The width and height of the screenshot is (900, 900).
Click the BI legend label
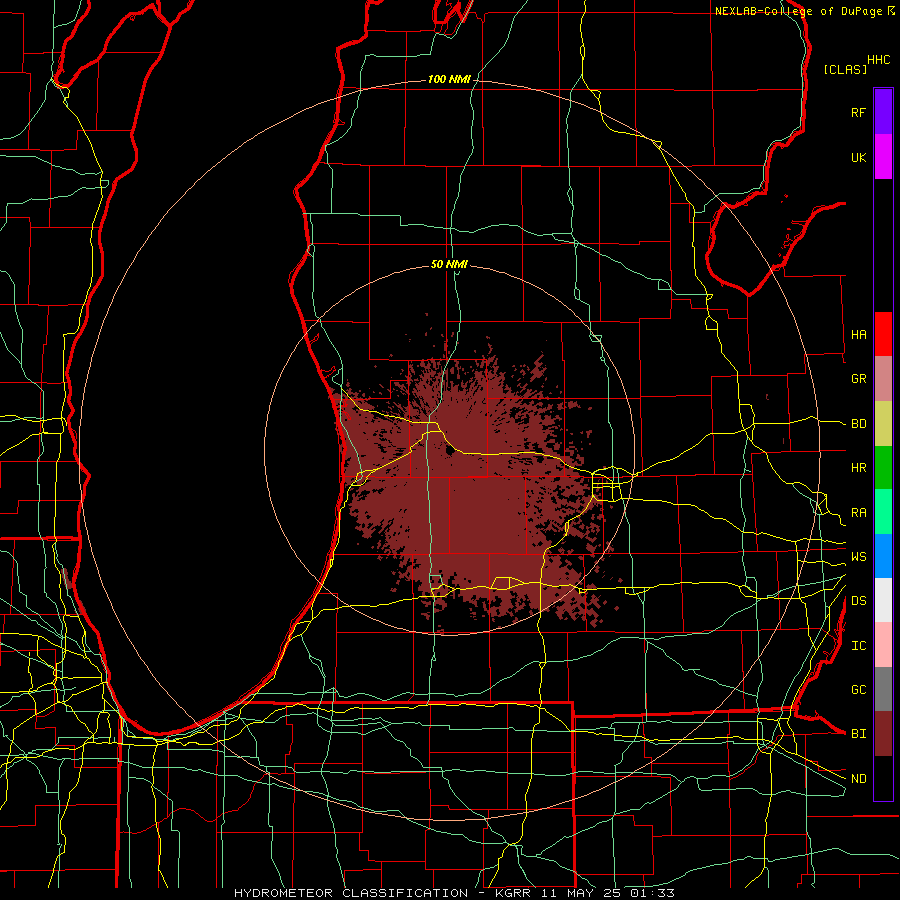(x=858, y=734)
